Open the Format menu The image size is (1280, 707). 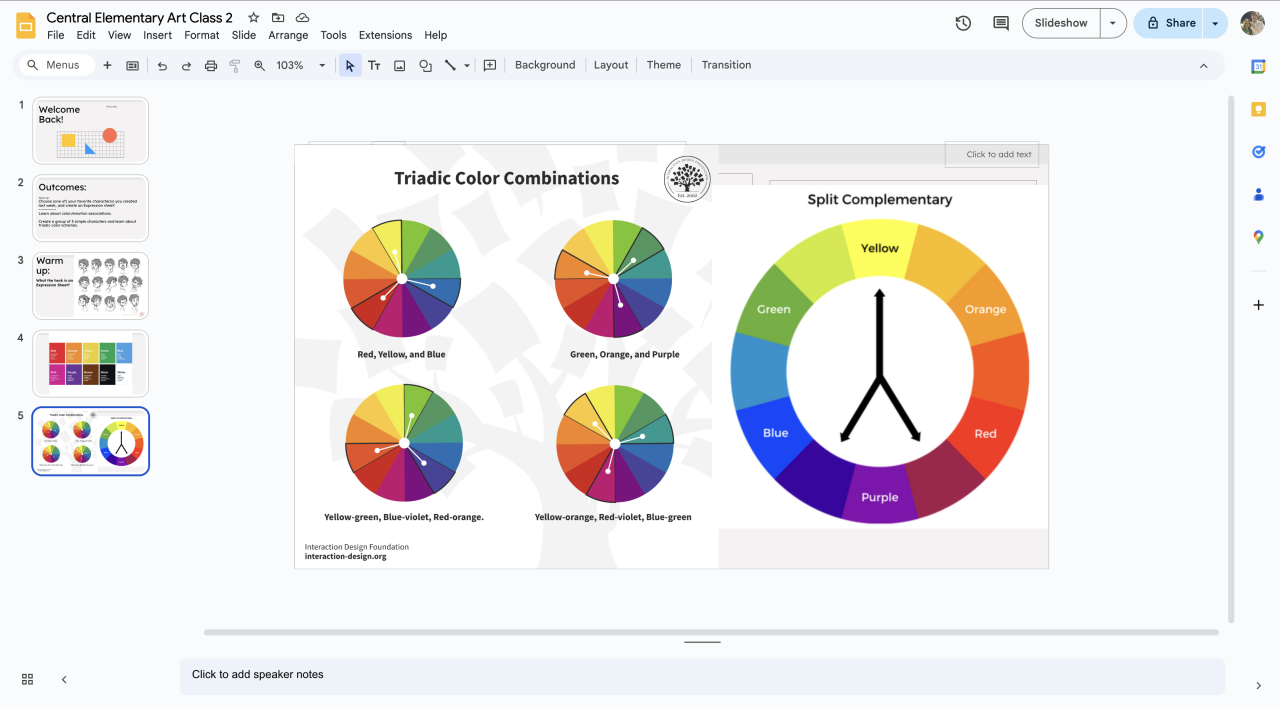pyautogui.click(x=202, y=35)
